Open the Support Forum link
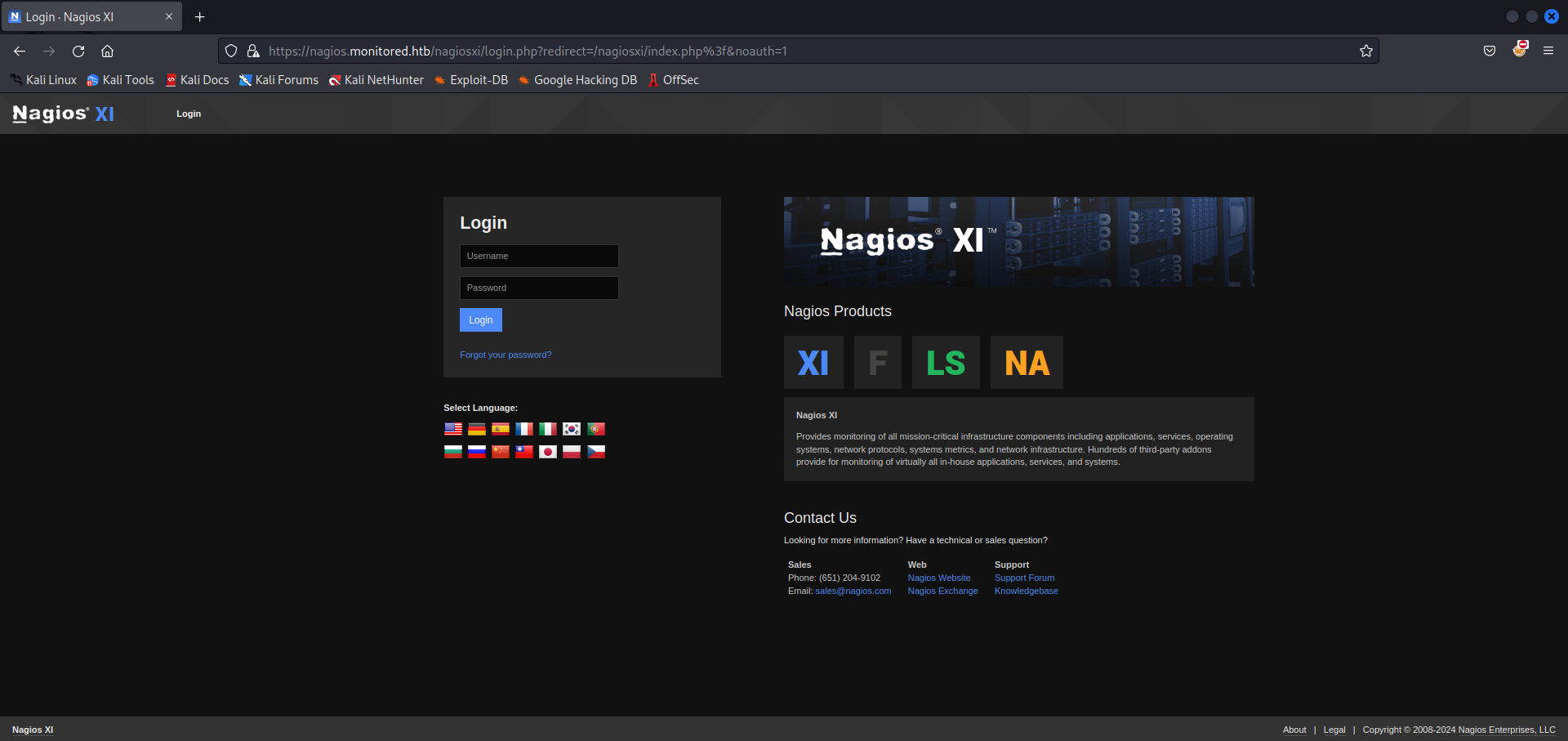1568x741 pixels. click(x=1024, y=578)
